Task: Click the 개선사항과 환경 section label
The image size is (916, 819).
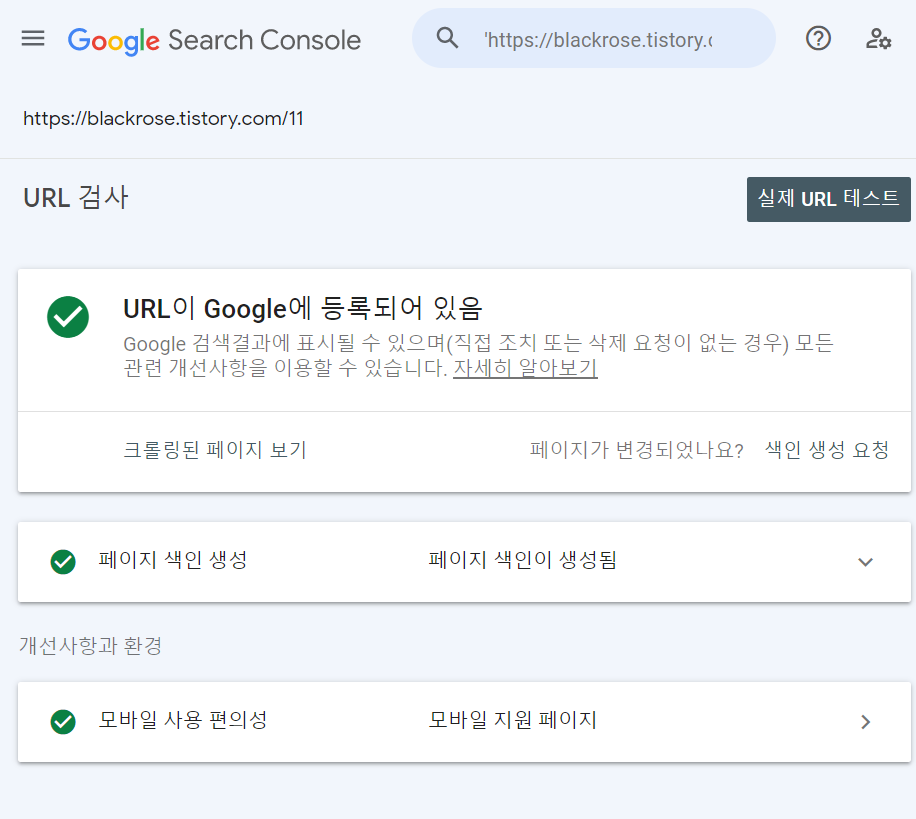Action: click(x=91, y=646)
